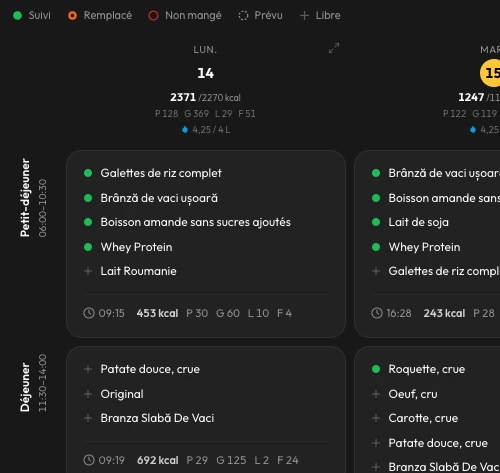Click the Remplacé legend label
This screenshot has height=473, width=500.
click(x=108, y=15)
